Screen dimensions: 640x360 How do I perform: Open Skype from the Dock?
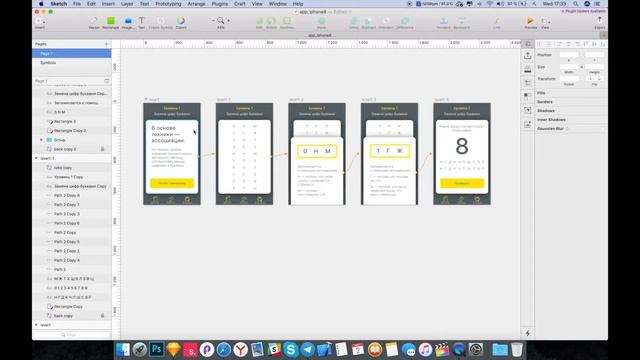tap(291, 350)
